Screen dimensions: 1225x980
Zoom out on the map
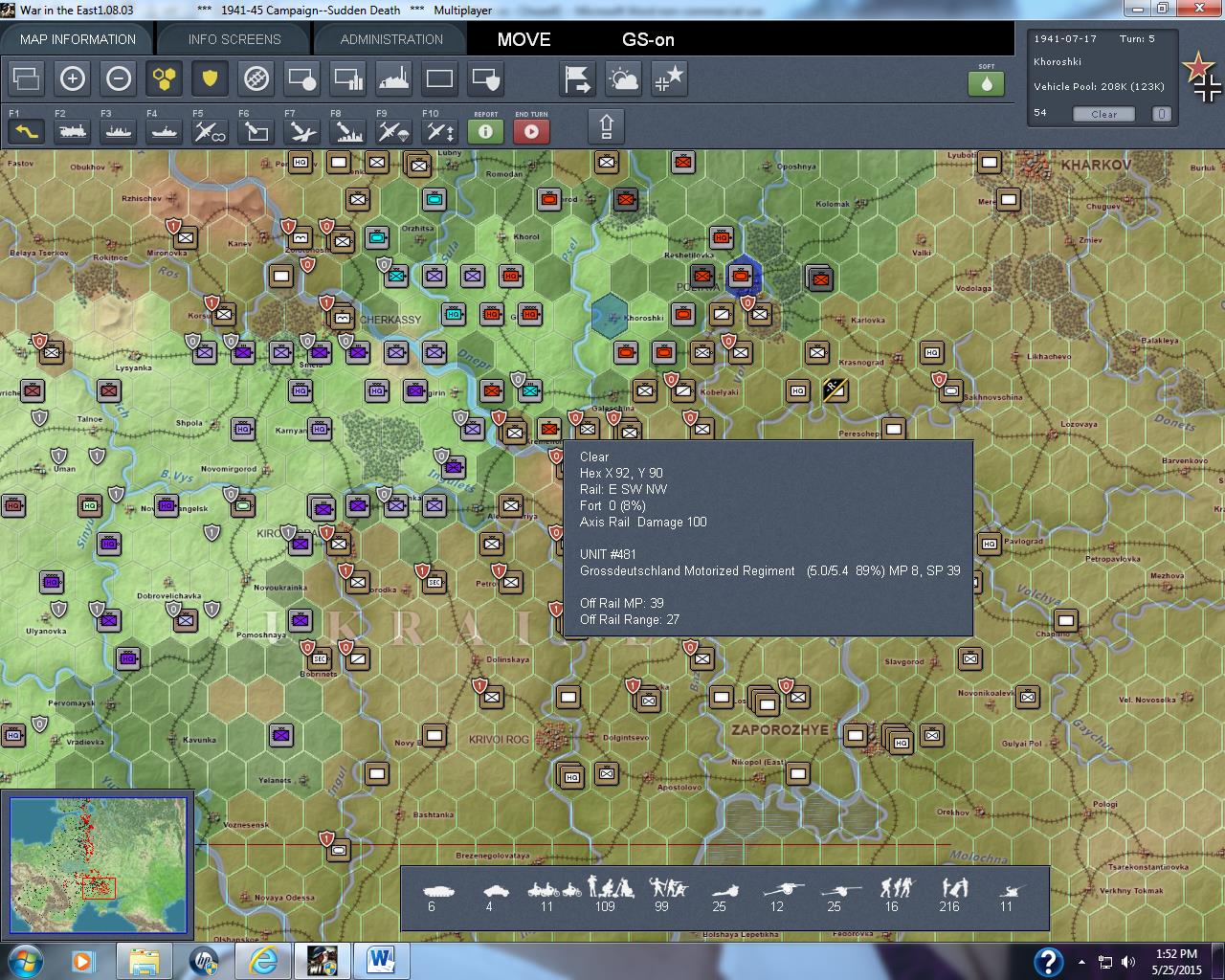119,78
